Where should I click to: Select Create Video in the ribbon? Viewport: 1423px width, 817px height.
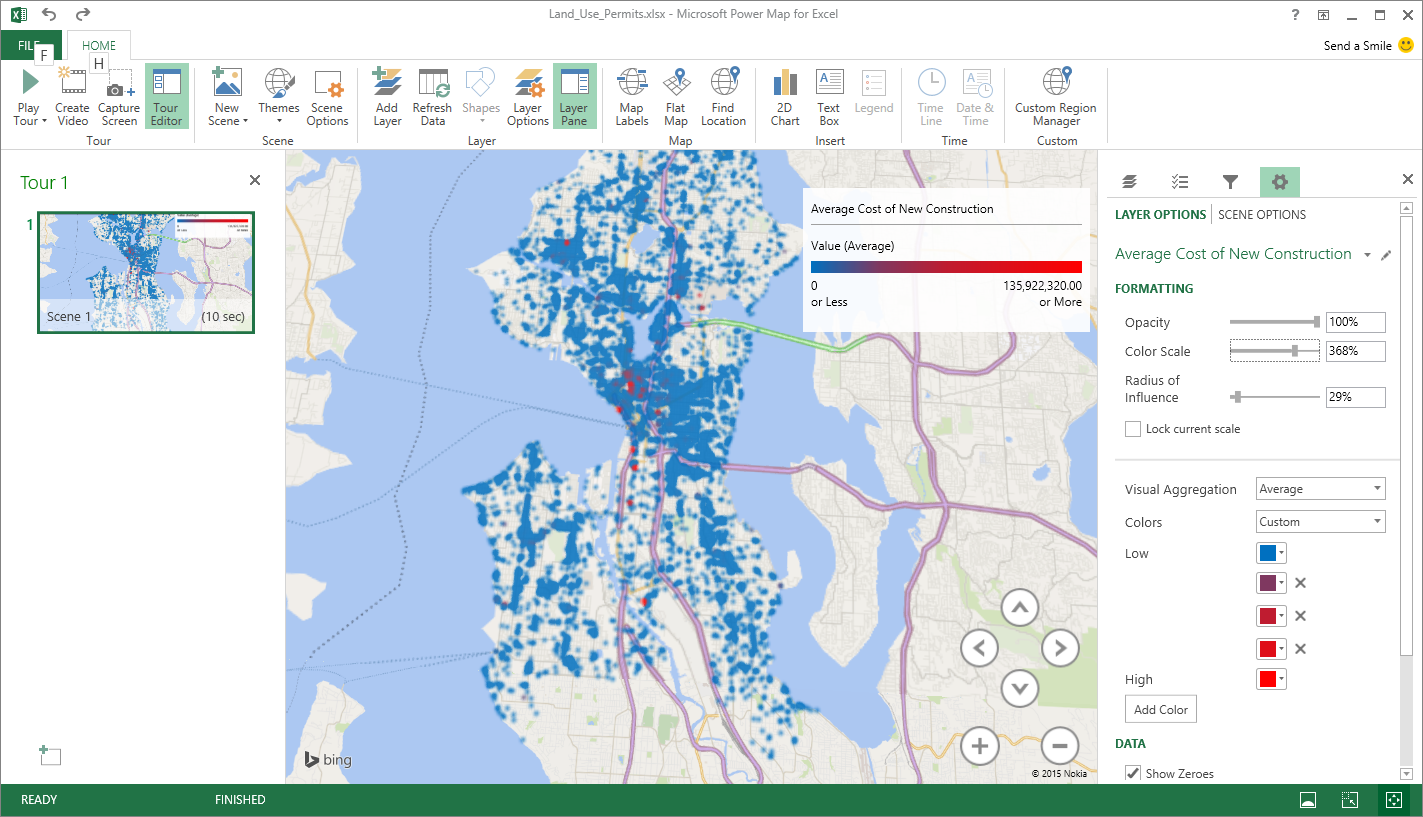click(72, 98)
